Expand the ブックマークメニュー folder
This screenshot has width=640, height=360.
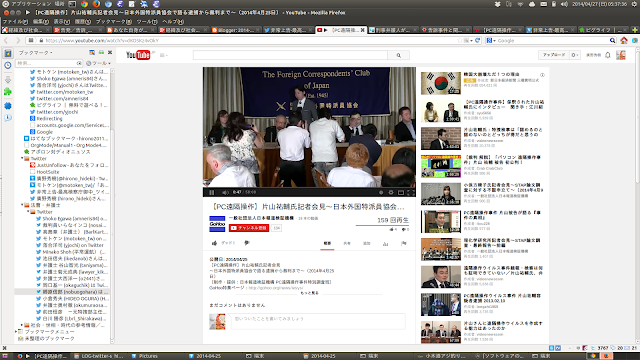click(x=16, y=332)
